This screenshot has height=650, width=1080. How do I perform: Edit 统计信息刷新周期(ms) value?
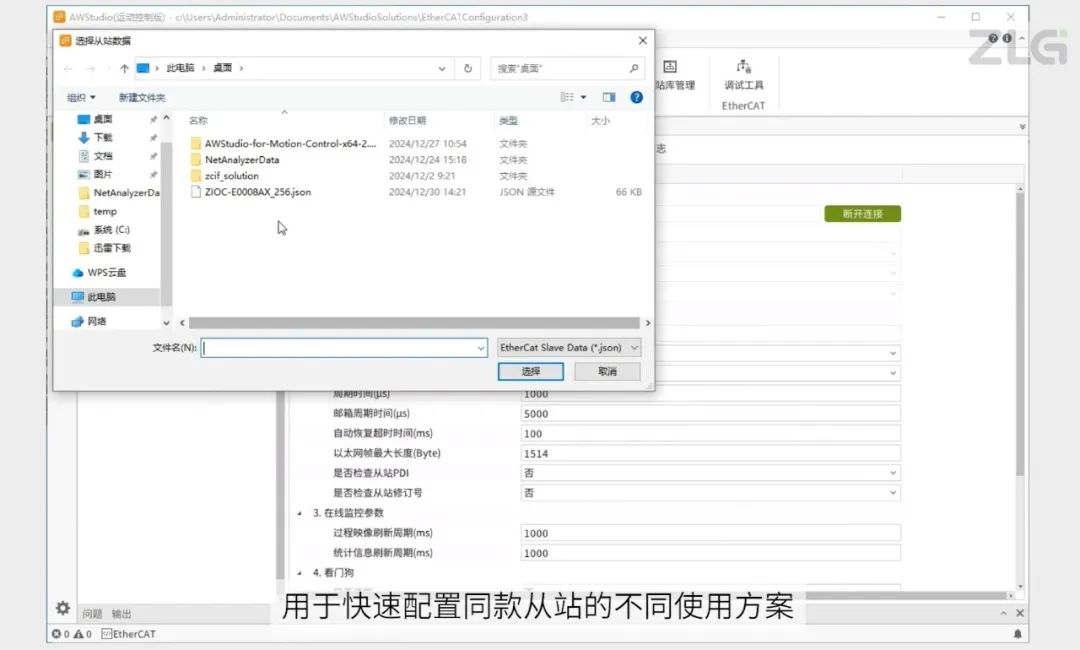point(710,553)
